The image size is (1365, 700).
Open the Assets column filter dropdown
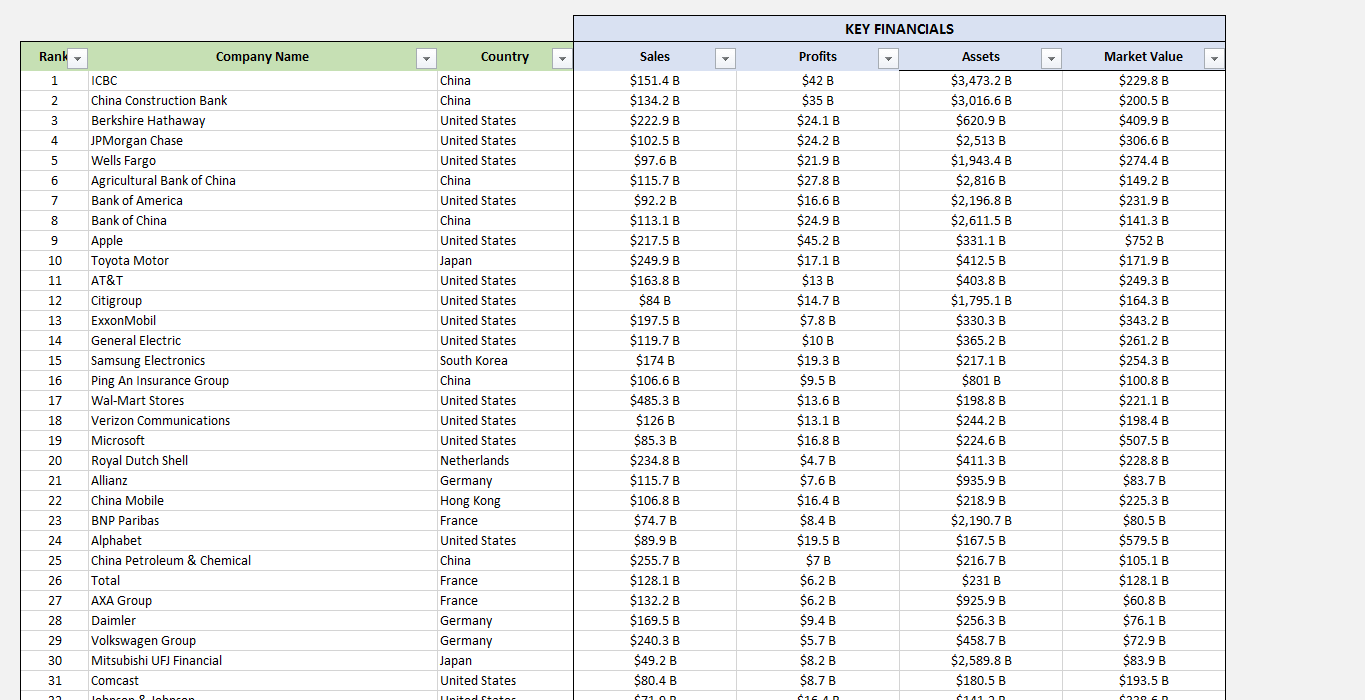(1051, 59)
